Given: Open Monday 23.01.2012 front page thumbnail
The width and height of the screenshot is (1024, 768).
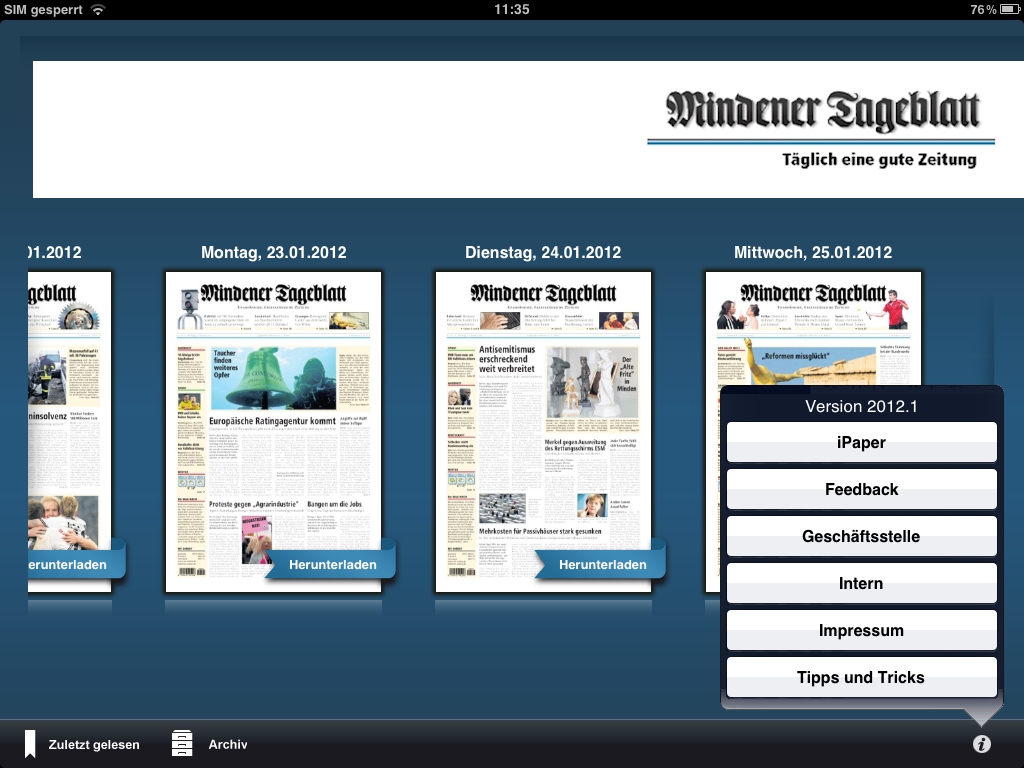Looking at the screenshot, I should (273, 432).
